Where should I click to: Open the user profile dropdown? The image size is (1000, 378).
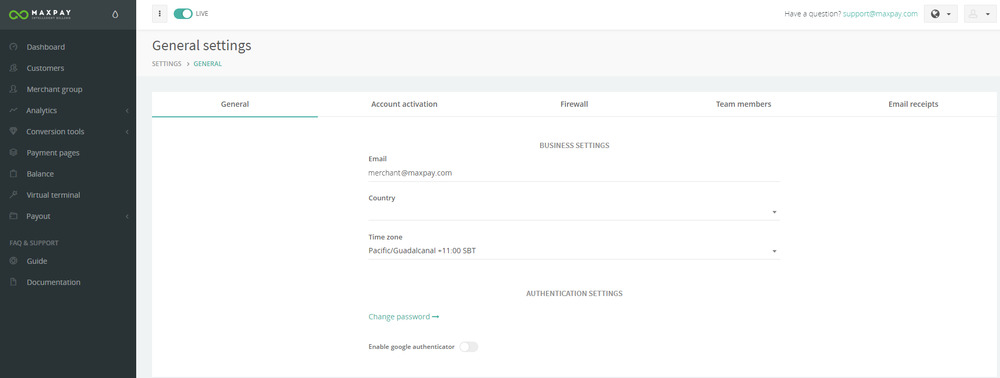tap(980, 13)
